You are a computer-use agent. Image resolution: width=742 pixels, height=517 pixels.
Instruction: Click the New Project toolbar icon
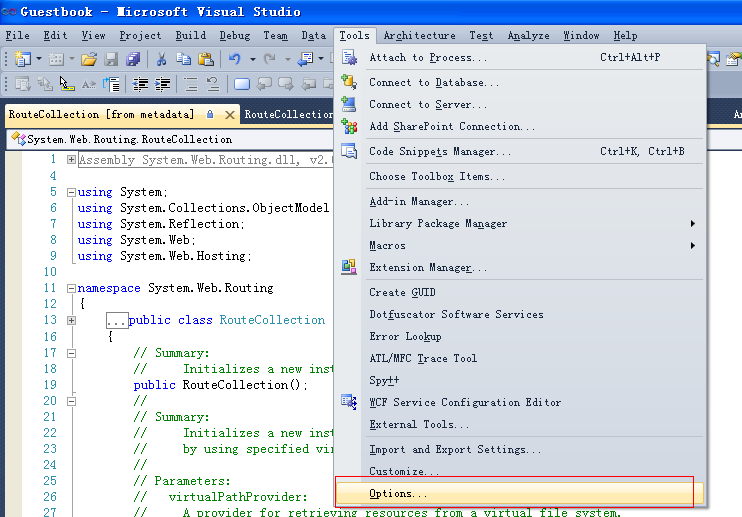23,59
